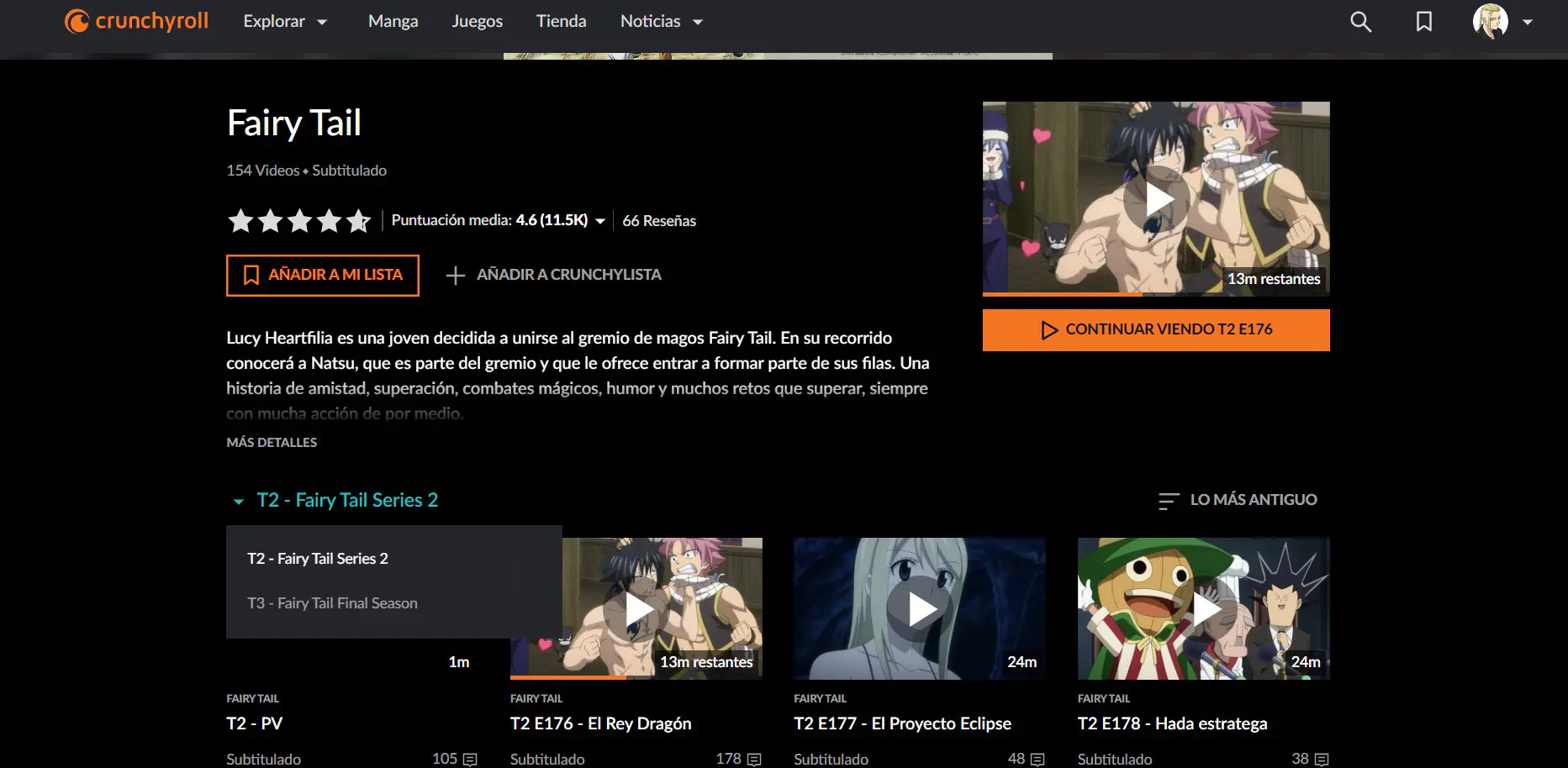Click AÑADIR A MI LISTA button
Image resolution: width=1568 pixels, height=768 pixels.
click(x=323, y=276)
